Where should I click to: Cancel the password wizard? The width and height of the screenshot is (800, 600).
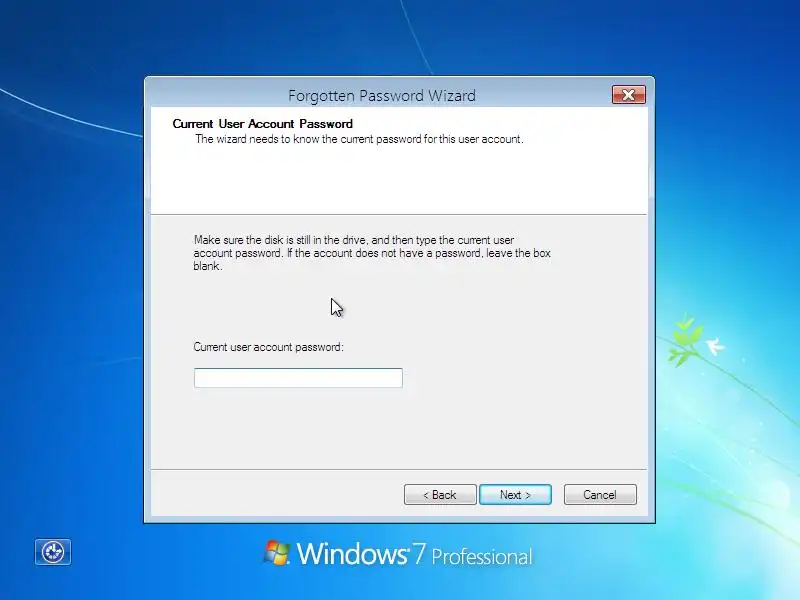point(600,495)
